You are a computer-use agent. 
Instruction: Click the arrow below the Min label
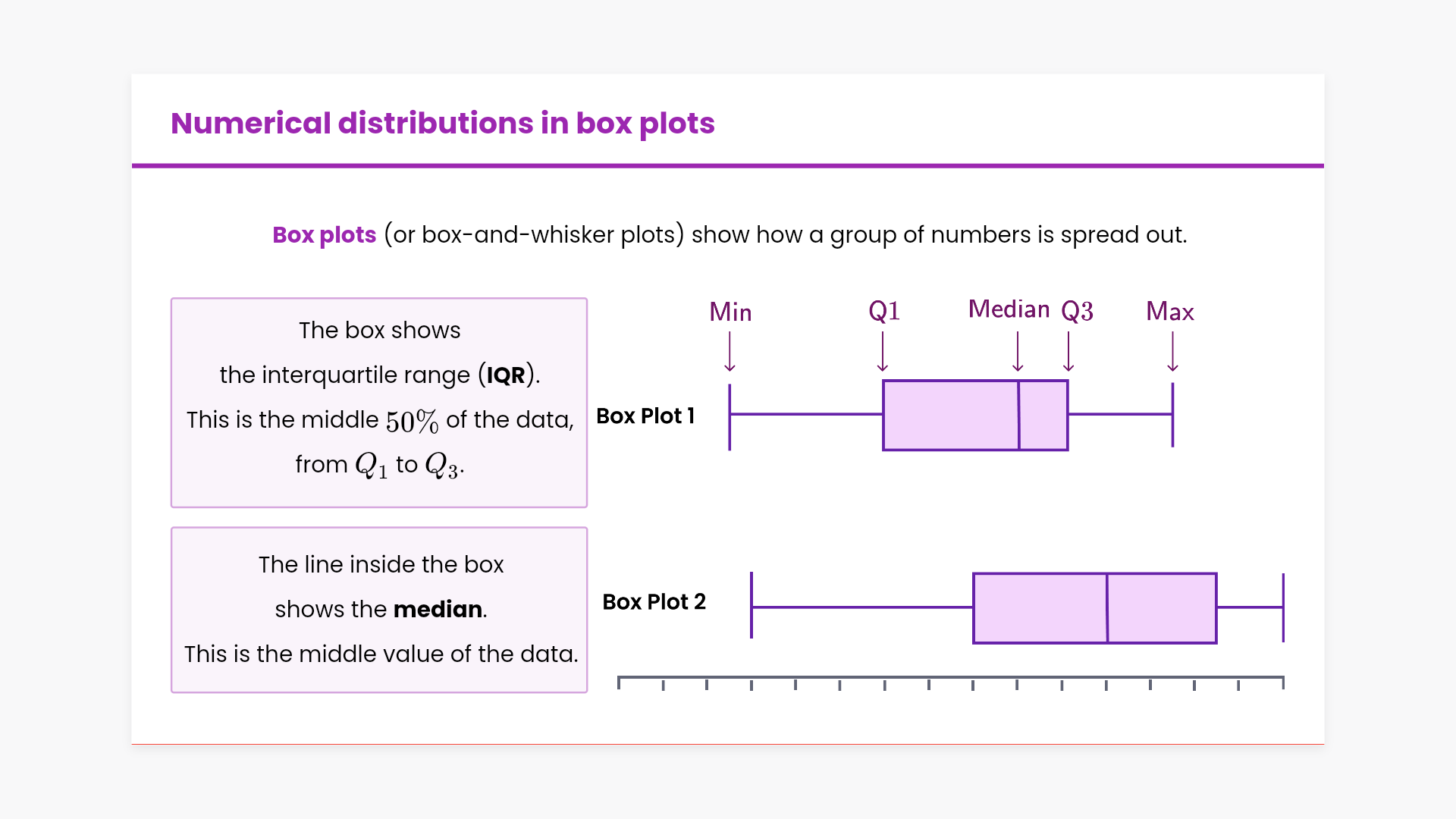pos(730,352)
